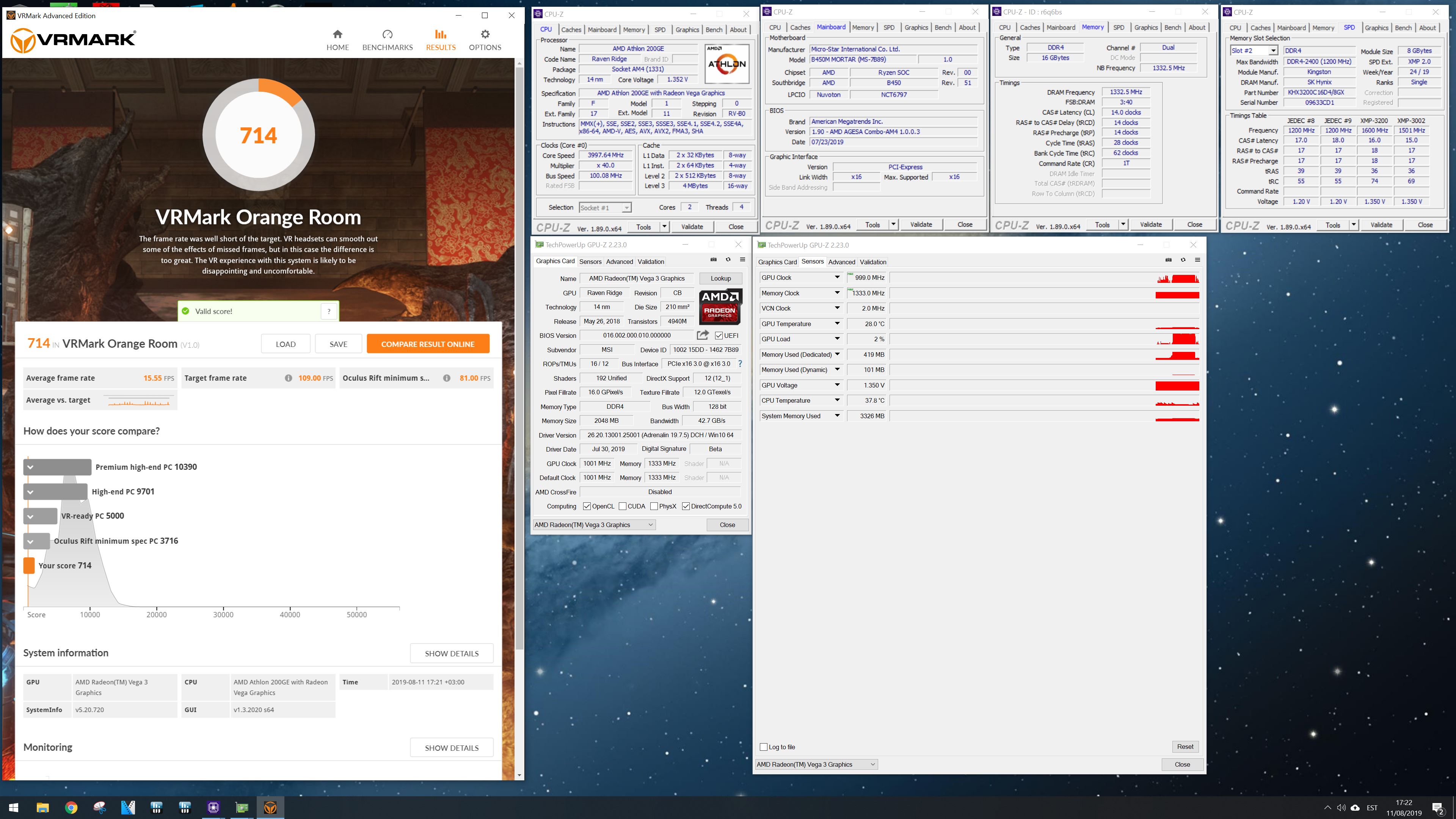Open Advanced tab in GPU-Z Graphics Card window
The image size is (1456, 819).
(620, 262)
